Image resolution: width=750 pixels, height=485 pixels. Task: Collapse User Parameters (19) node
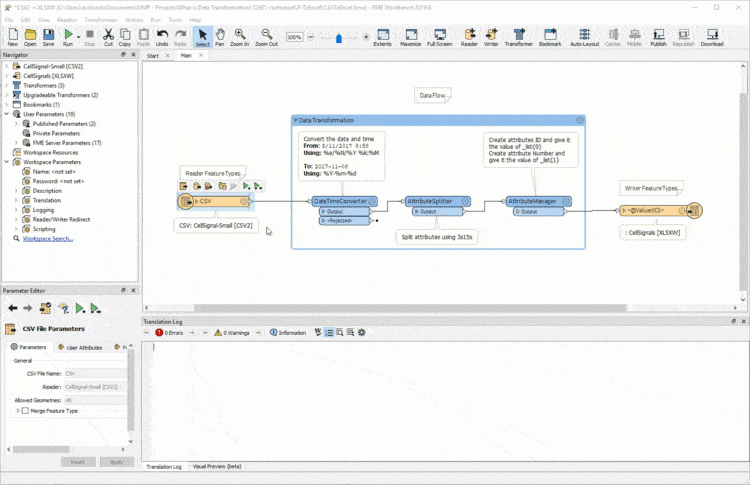point(7,114)
